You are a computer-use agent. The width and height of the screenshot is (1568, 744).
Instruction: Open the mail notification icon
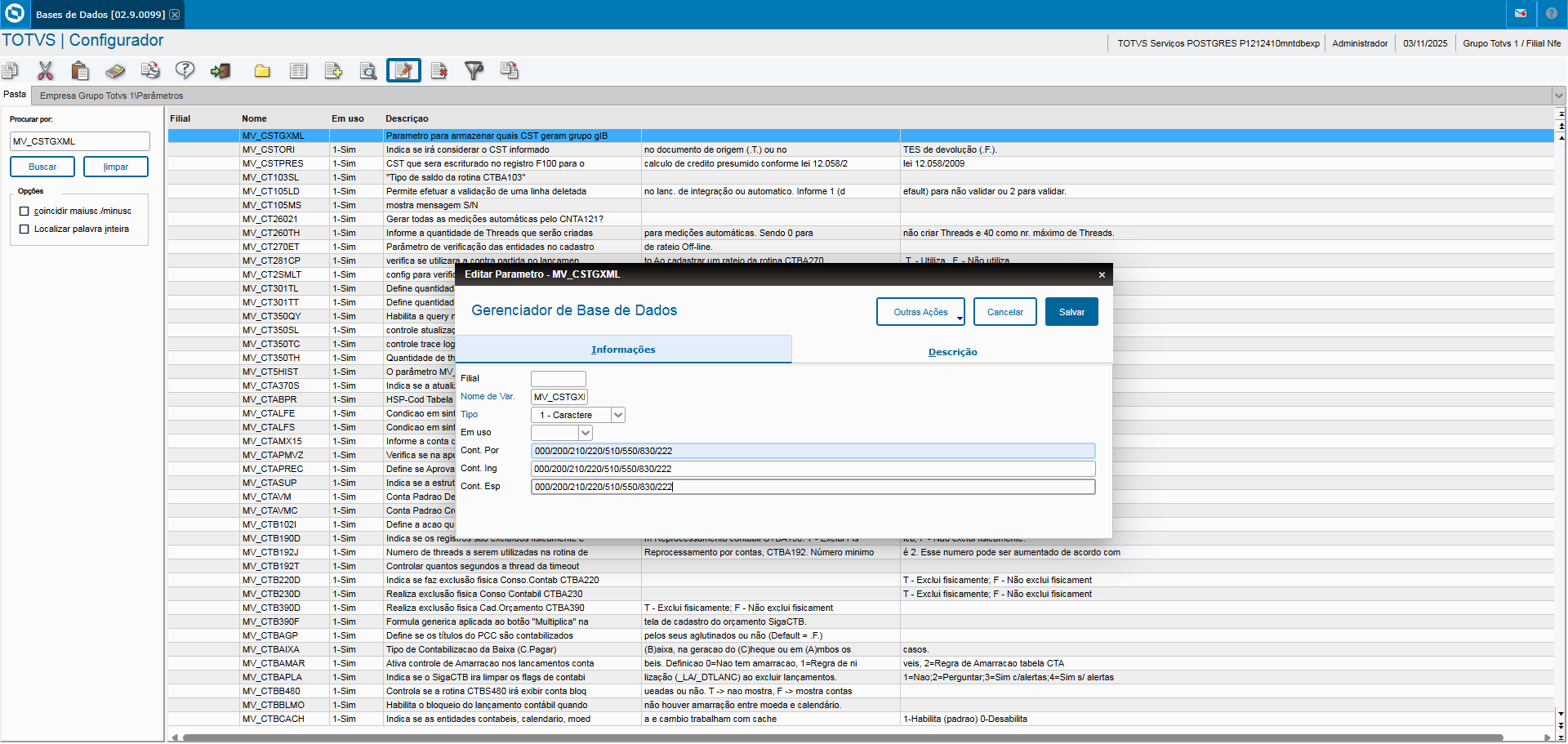pyautogui.click(x=1520, y=14)
